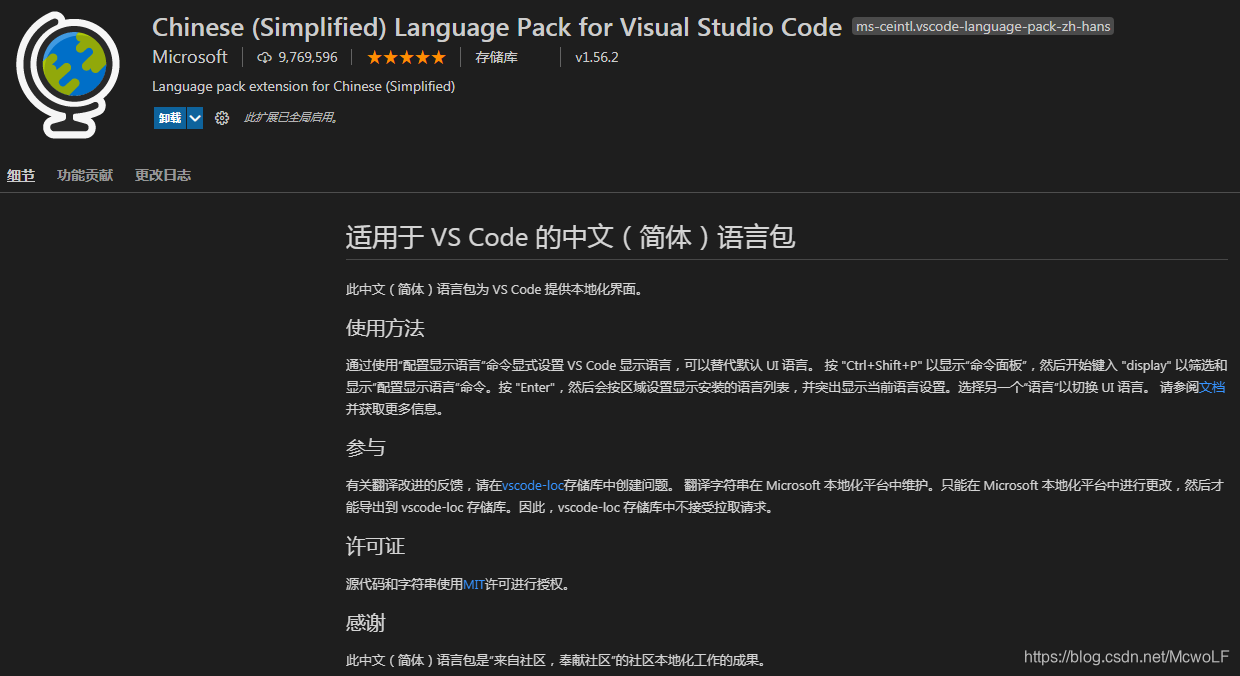The height and width of the screenshot is (676, 1240).
Task: Expand the uninstall dropdown arrow
Action: pos(195,118)
